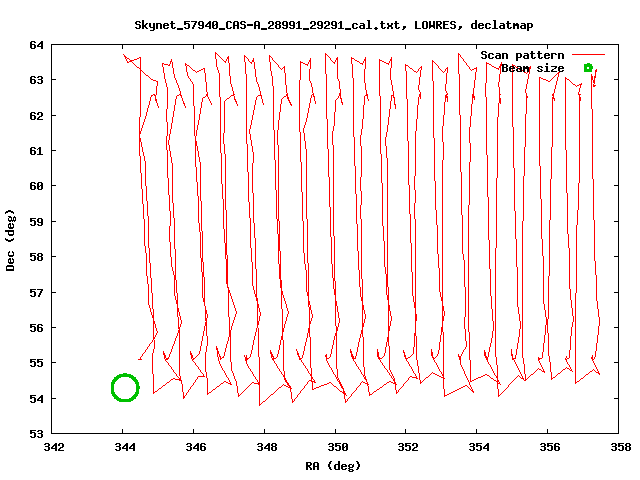
Task: Click the x-axis tick label 350
Action: [338, 447]
